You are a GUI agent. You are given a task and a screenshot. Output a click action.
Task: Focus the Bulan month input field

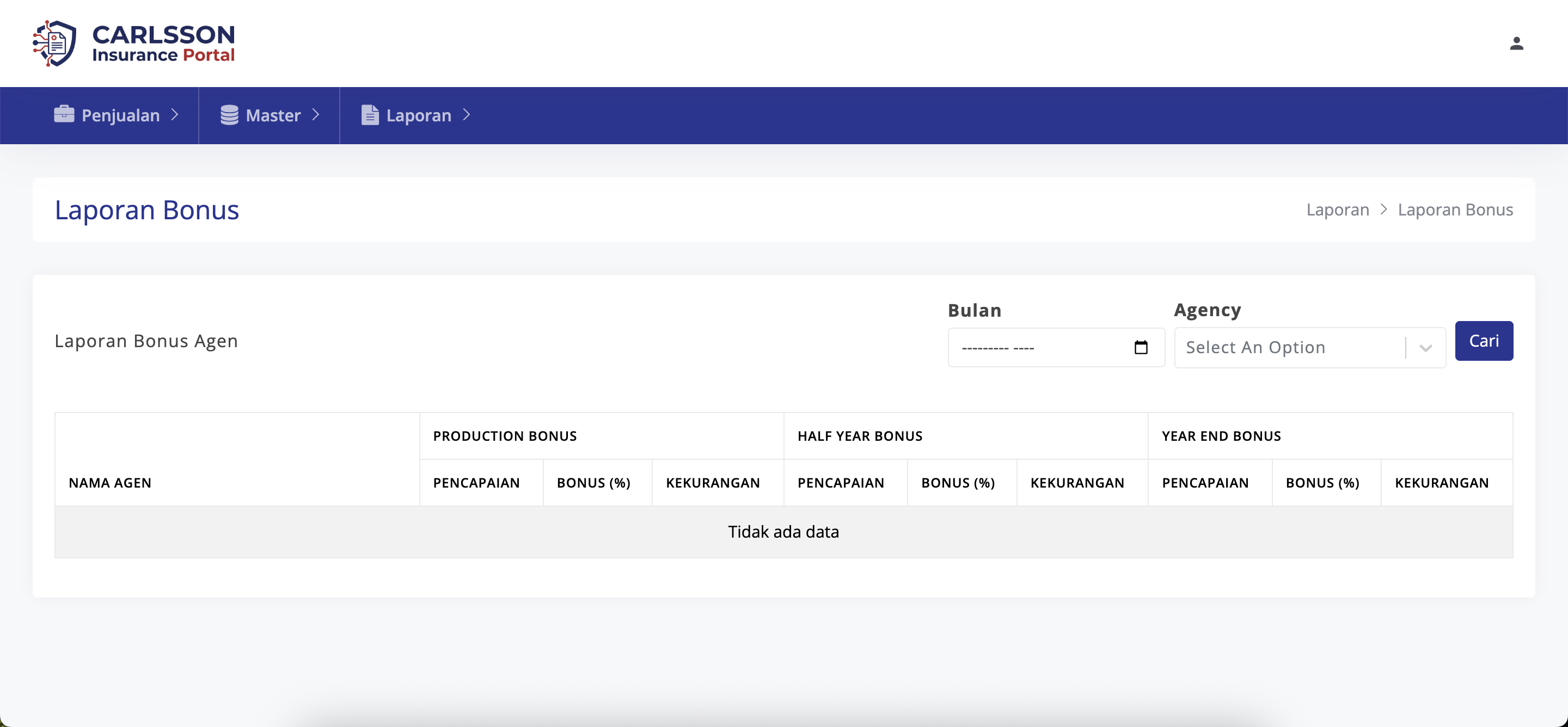coord(1056,347)
